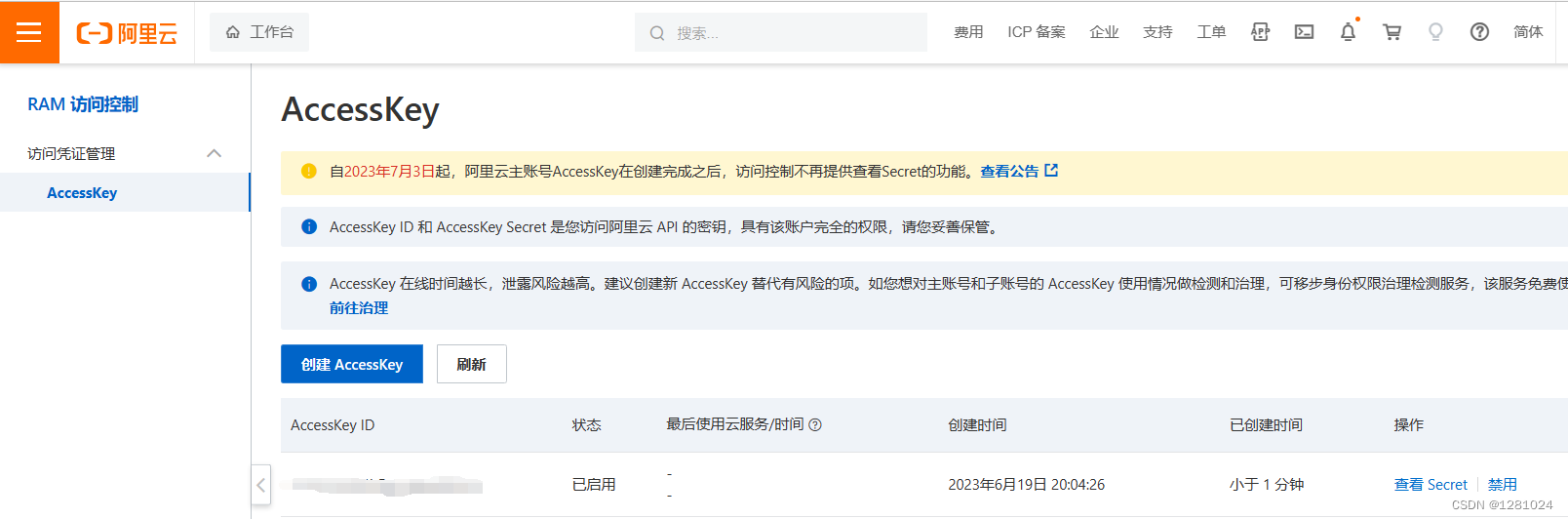Click the 操作 column header
1568x519 pixels.
(1409, 425)
